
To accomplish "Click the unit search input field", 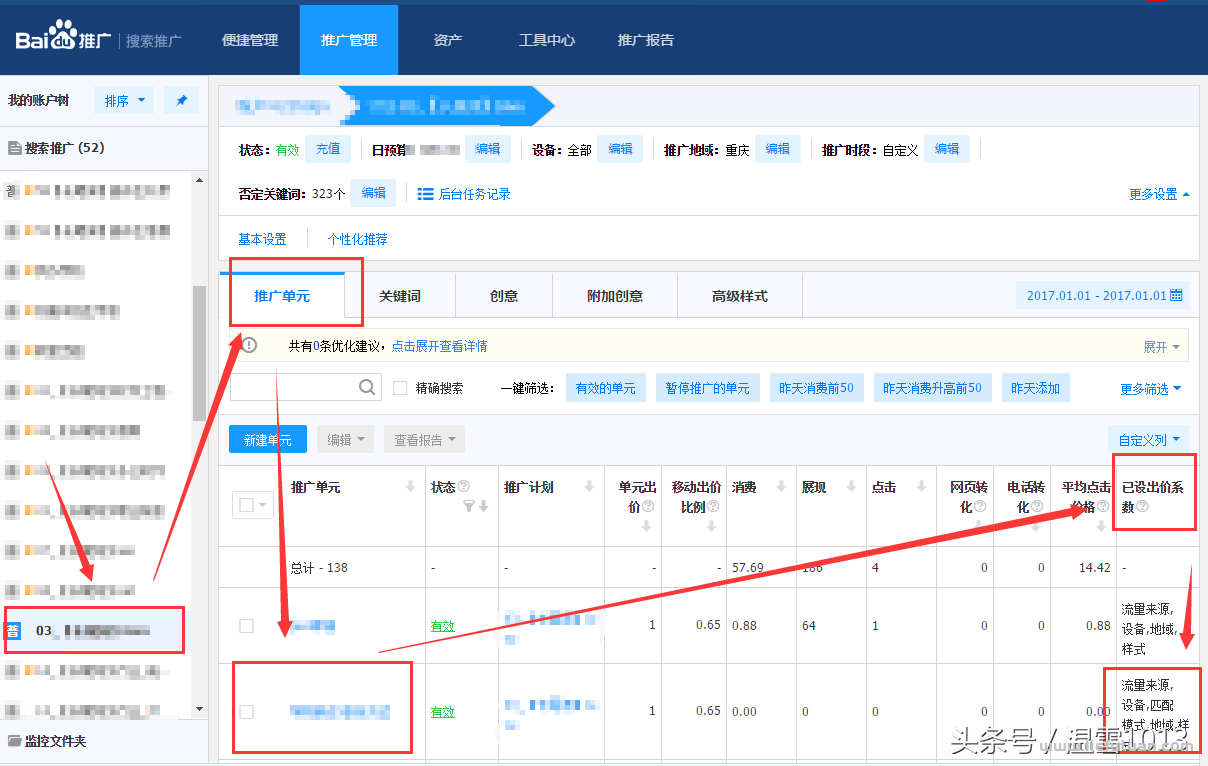I will pyautogui.click(x=293, y=387).
